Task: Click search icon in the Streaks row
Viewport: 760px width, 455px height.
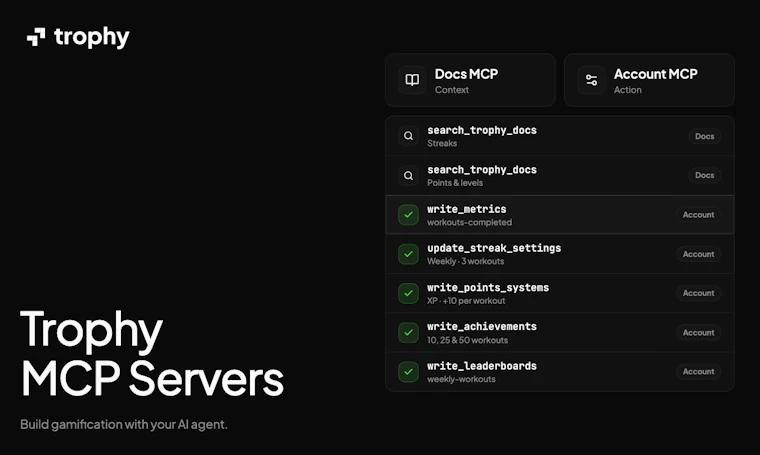Action: [409, 136]
